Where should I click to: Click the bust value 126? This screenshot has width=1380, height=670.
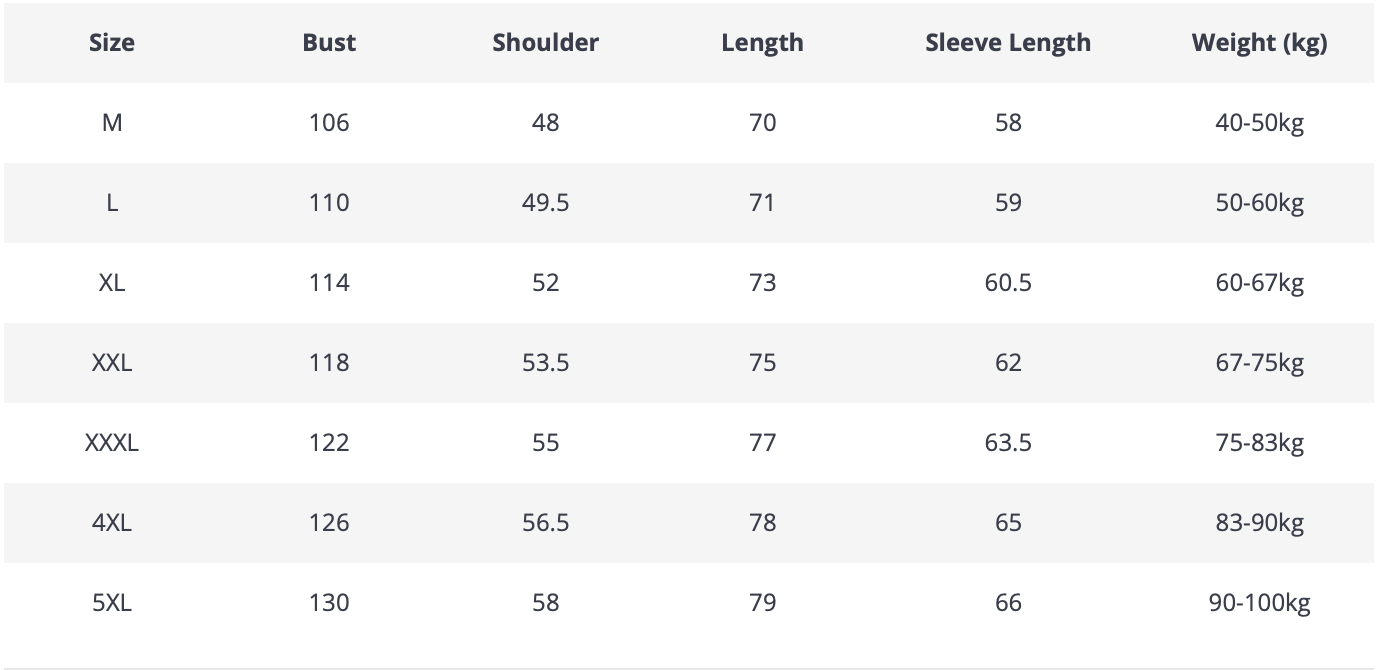pyautogui.click(x=329, y=523)
